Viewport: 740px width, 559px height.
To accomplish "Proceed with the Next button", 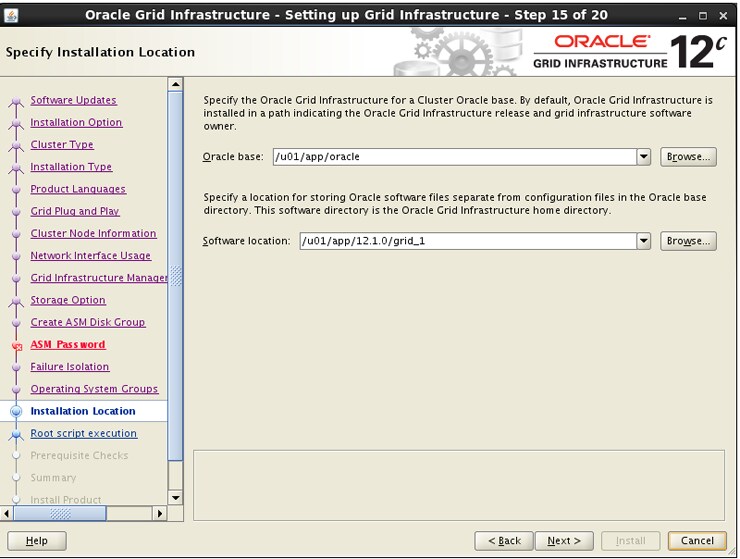I will (564, 541).
